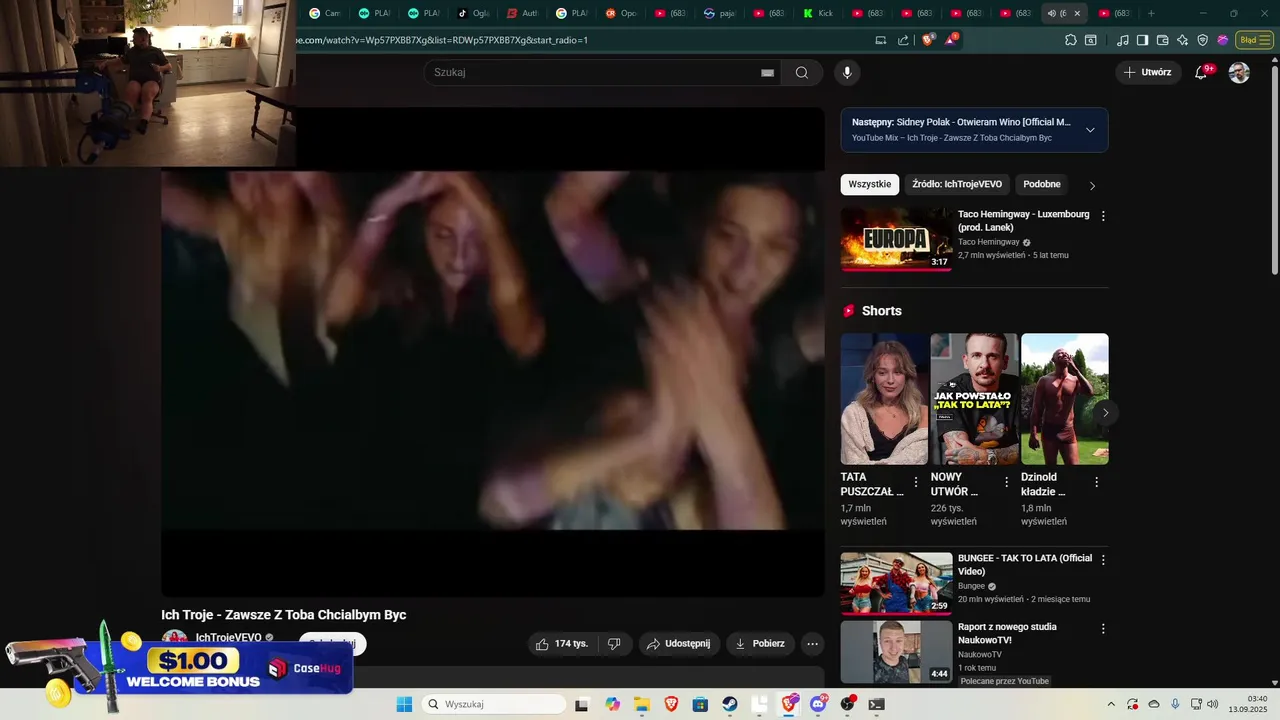Viewport: 1280px width, 720px height.
Task: Open options for the TATA PUSZCZAŁ short
Action: point(916,482)
